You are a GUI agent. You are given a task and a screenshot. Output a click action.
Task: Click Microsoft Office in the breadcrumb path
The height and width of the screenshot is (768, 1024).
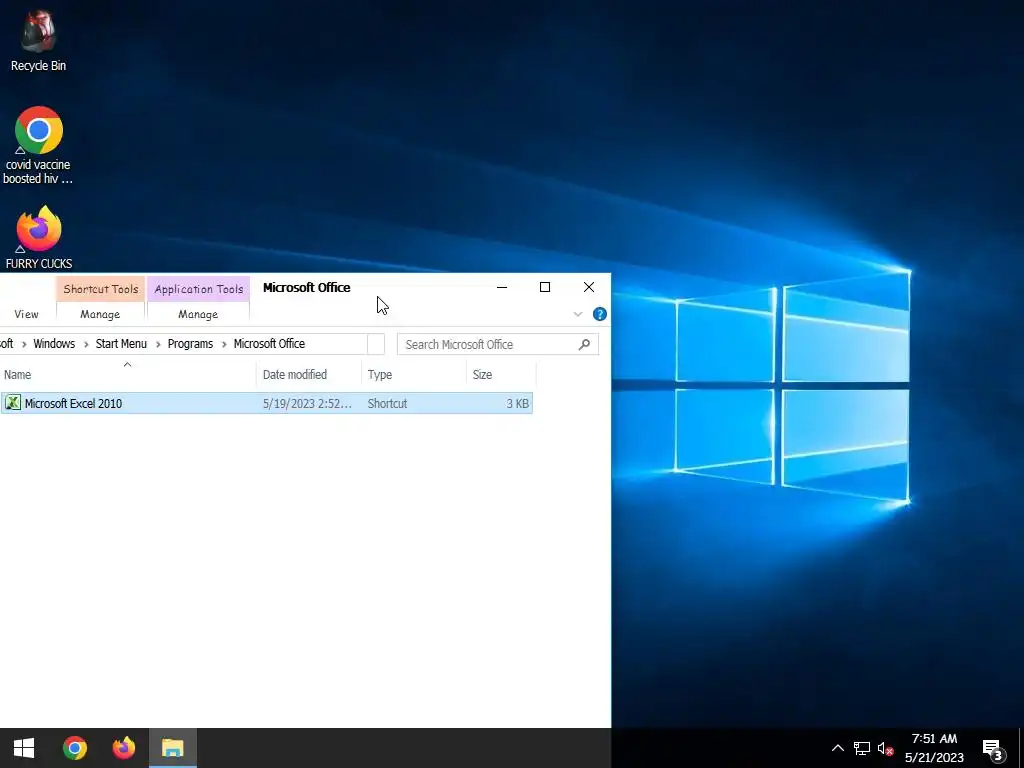pyautogui.click(x=269, y=344)
